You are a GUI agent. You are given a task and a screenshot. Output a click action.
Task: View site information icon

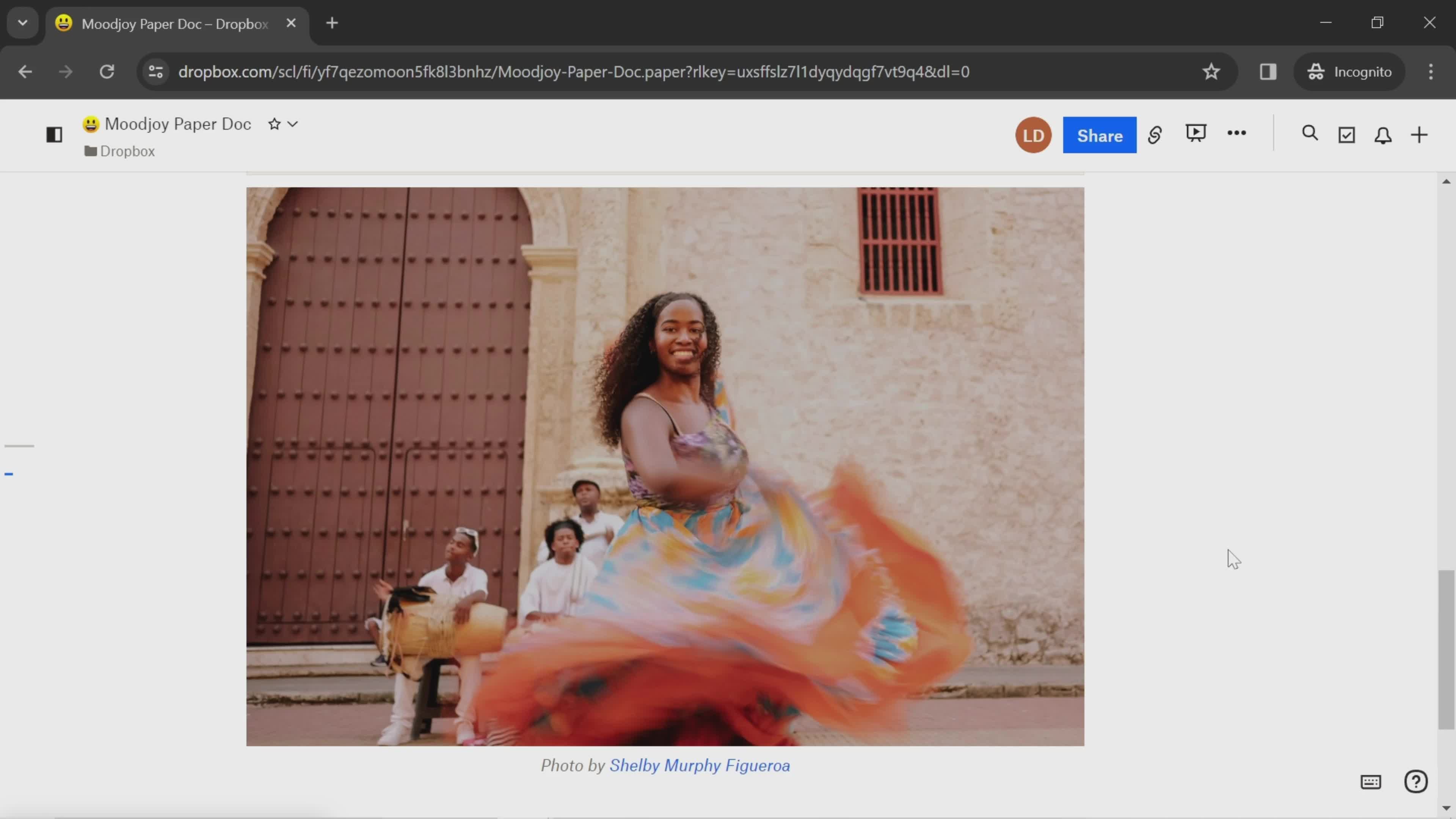(155, 72)
